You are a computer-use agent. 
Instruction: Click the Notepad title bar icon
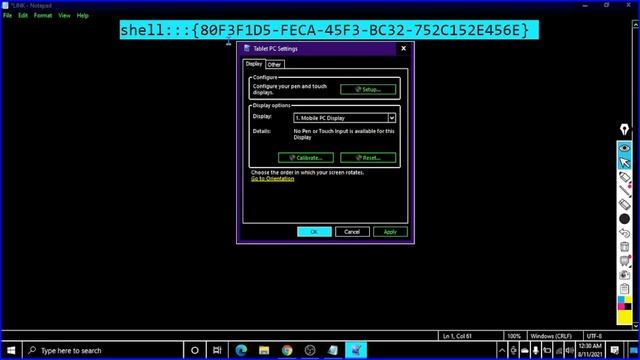(5, 5)
